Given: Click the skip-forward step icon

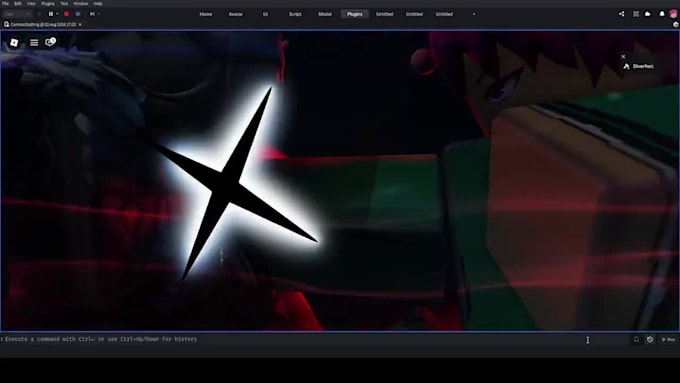Looking at the screenshot, I should pyautogui.click(x=92, y=14).
